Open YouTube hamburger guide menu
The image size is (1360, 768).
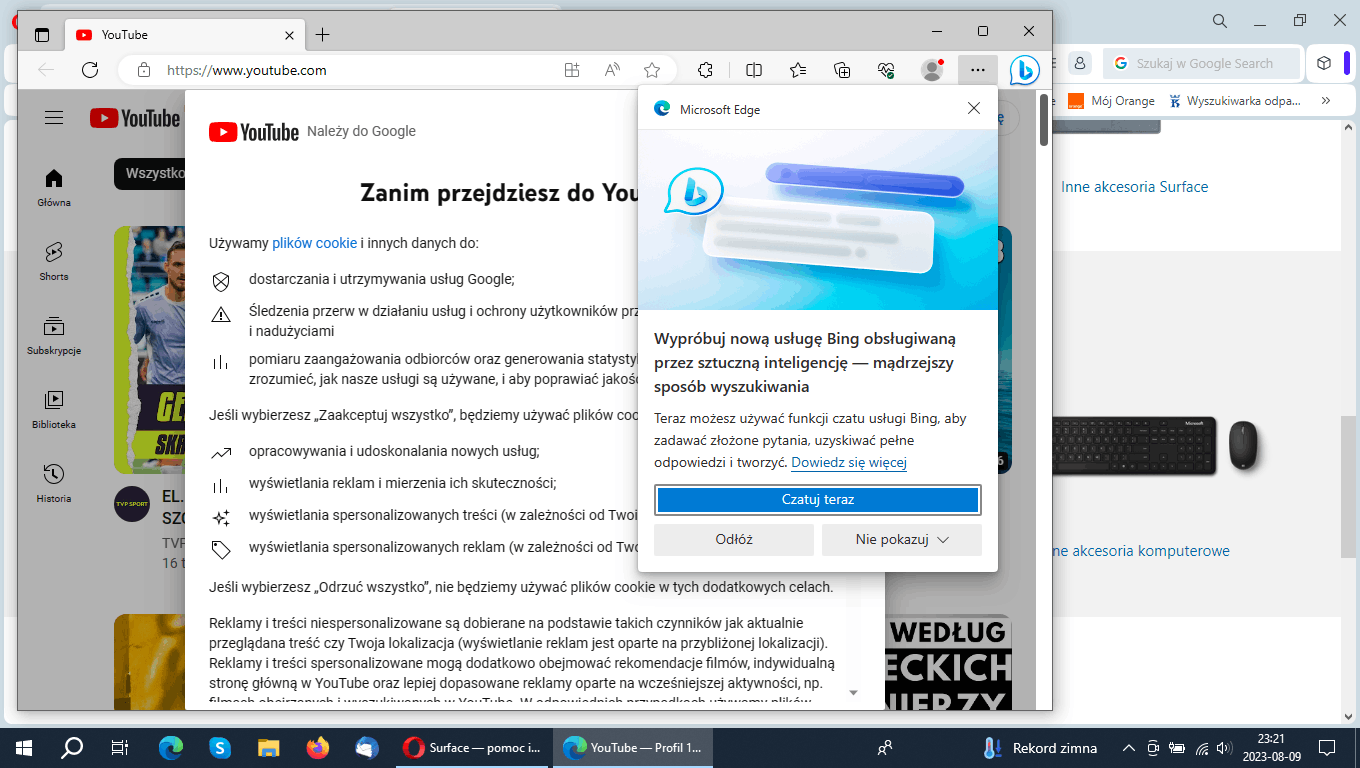[54, 118]
